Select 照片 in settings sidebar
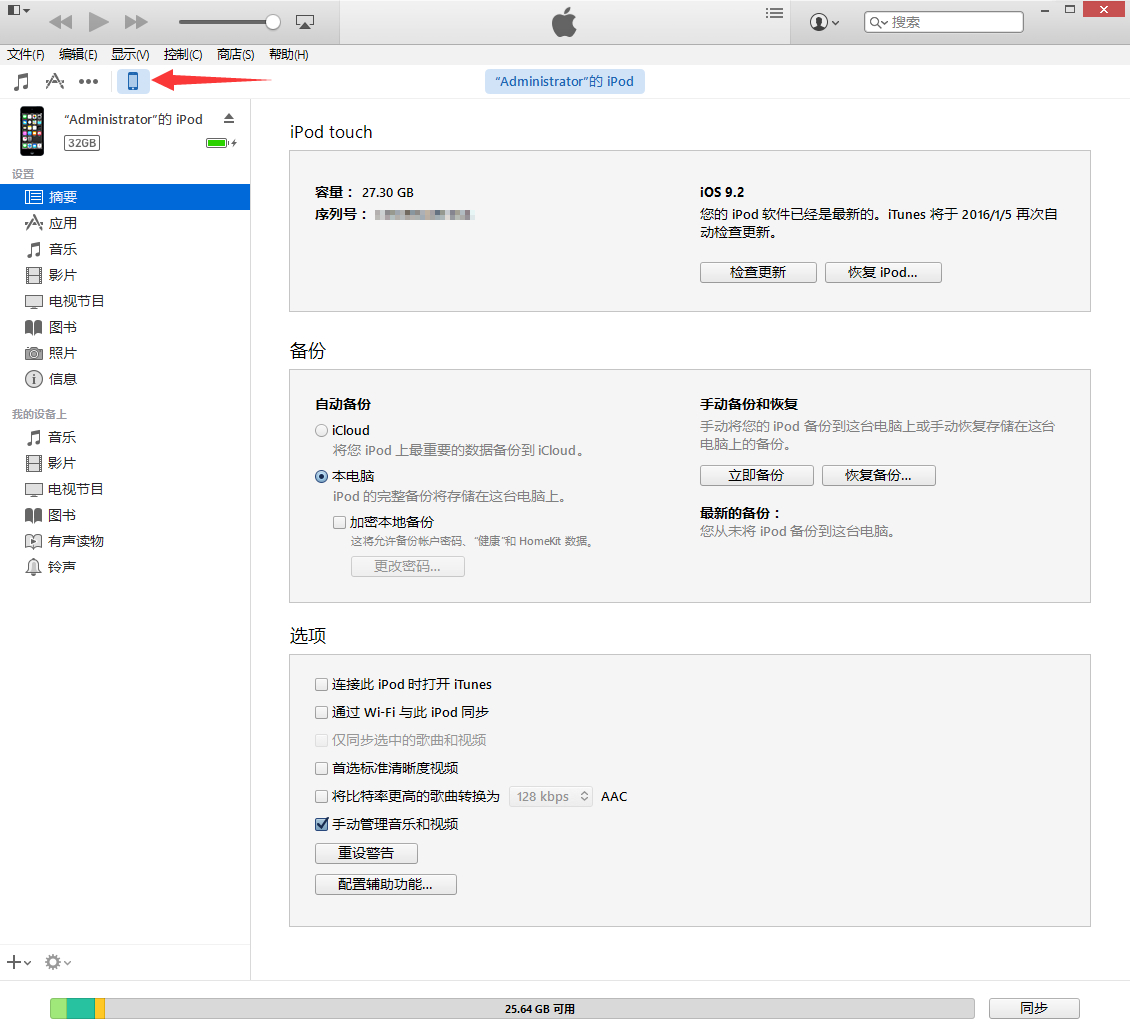Image resolution: width=1130 pixels, height=1036 pixels. [x=125, y=353]
